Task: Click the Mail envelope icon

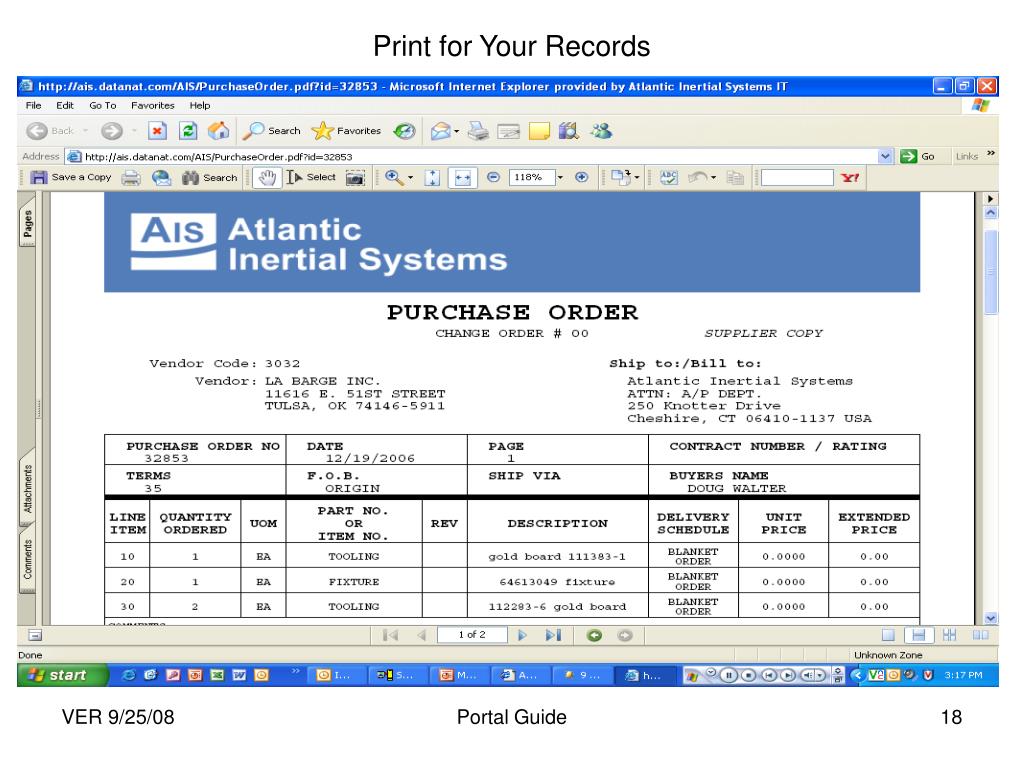Action: 441,131
